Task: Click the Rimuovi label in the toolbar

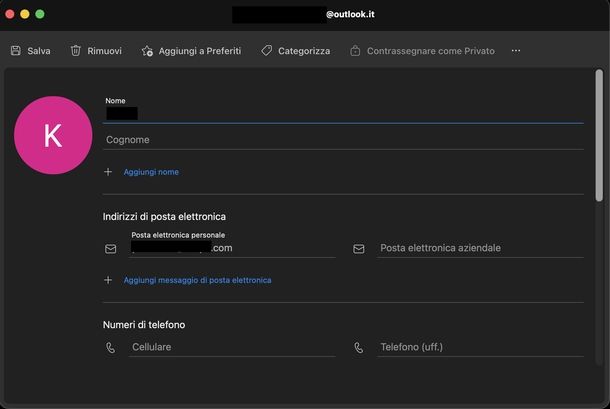Action: click(104, 51)
